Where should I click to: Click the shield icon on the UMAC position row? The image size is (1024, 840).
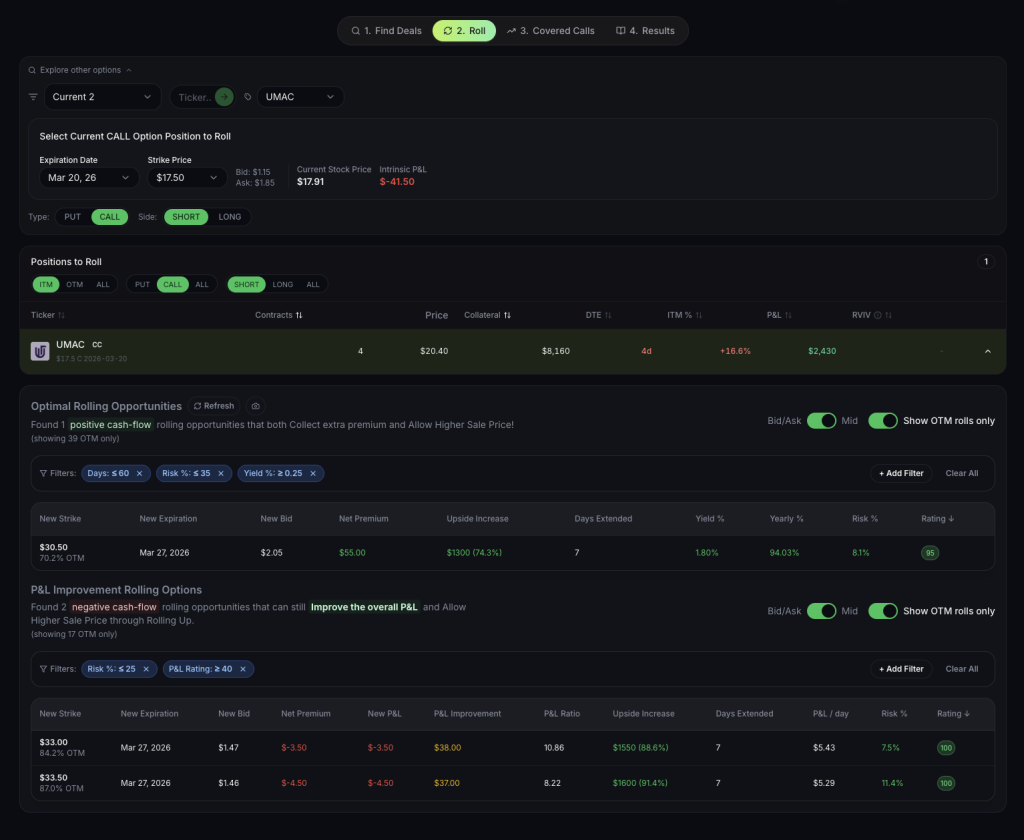[x=42, y=351]
